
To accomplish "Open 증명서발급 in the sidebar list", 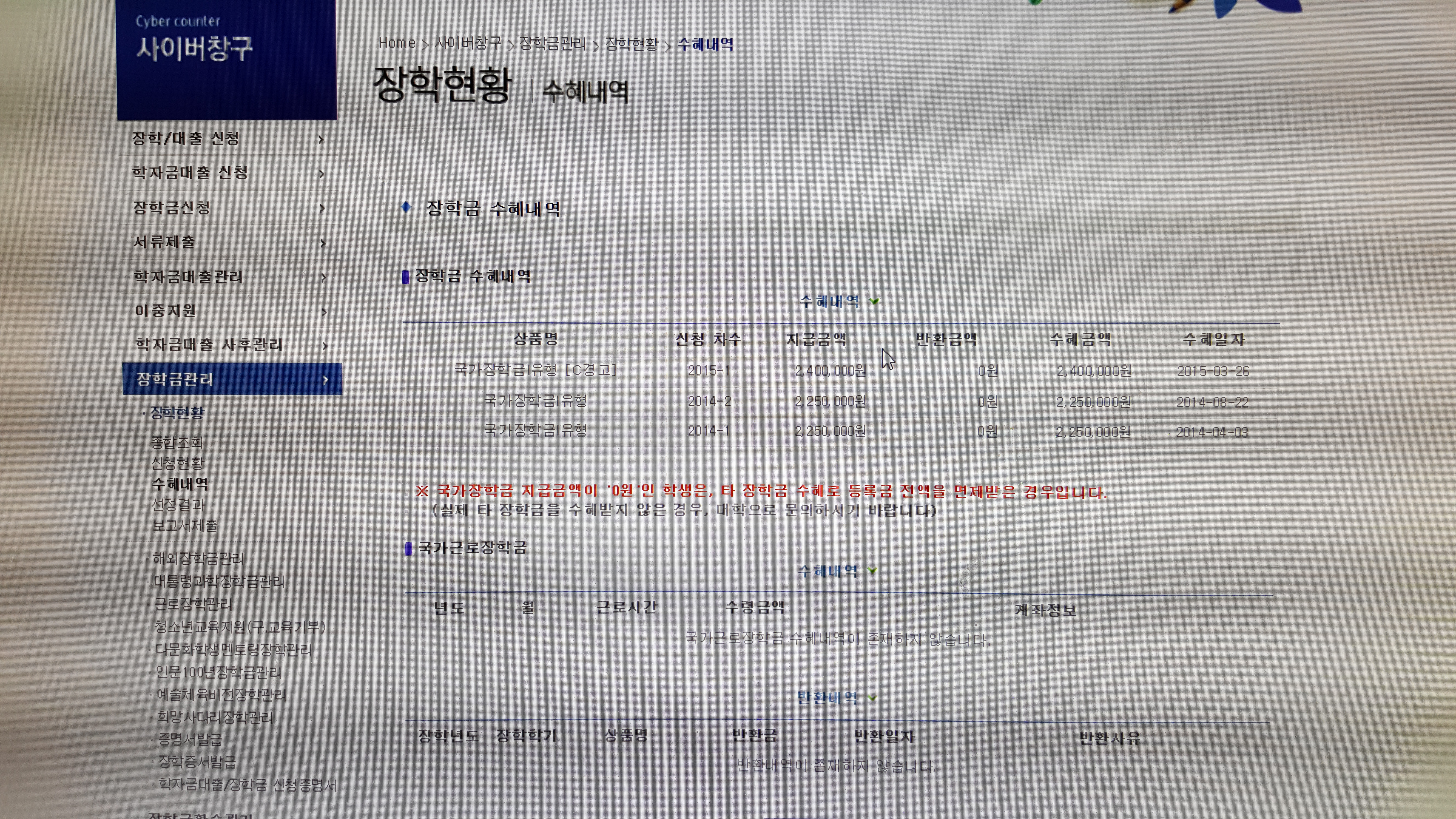I will click(x=190, y=739).
